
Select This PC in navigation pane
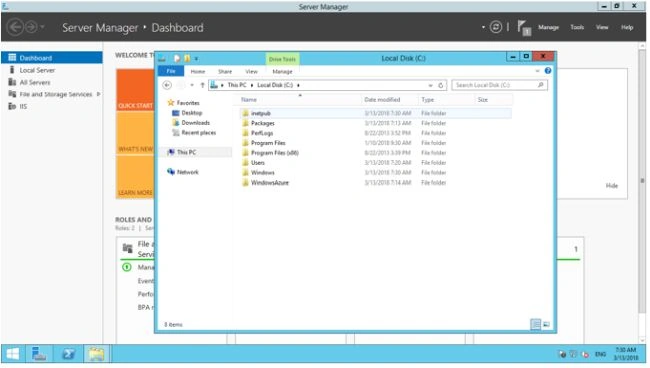pyautogui.click(x=186, y=153)
